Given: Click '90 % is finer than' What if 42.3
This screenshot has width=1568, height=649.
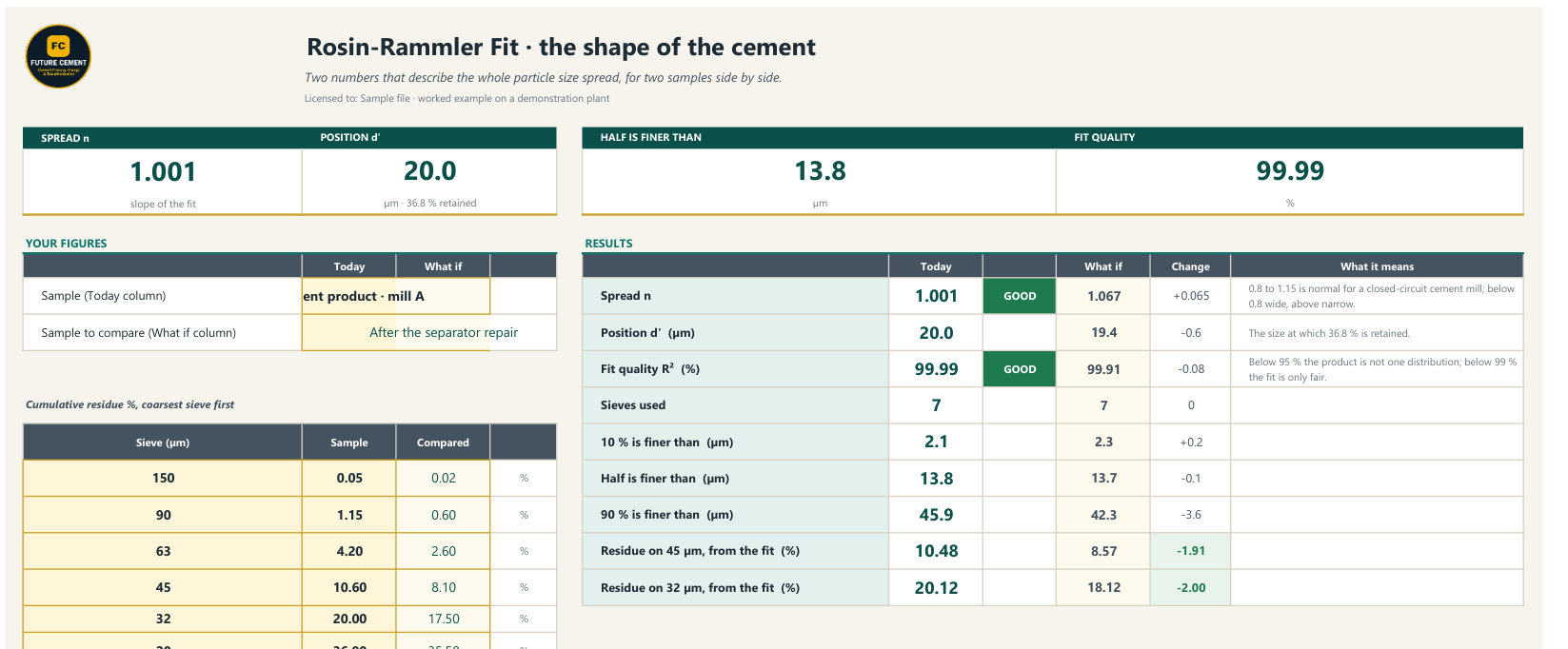Looking at the screenshot, I should [1103, 515].
